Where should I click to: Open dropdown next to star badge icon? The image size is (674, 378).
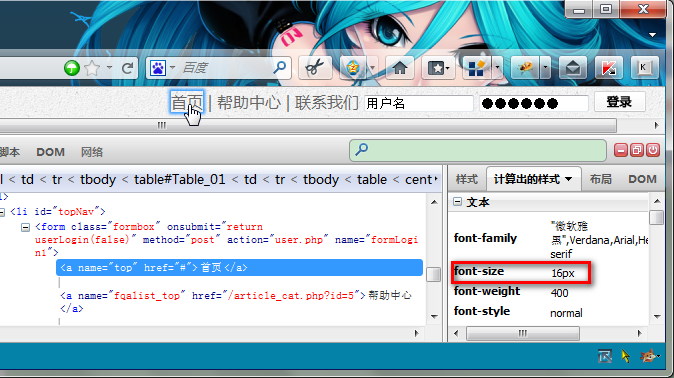372,68
